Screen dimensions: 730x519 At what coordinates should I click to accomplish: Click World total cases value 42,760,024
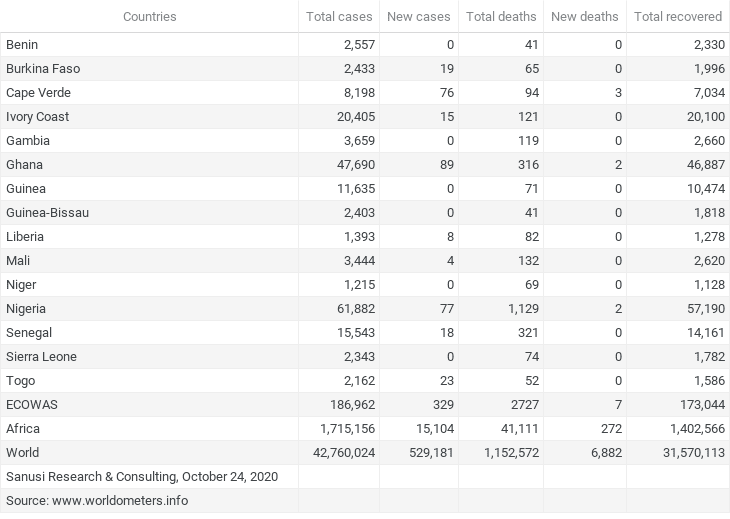[339, 453]
